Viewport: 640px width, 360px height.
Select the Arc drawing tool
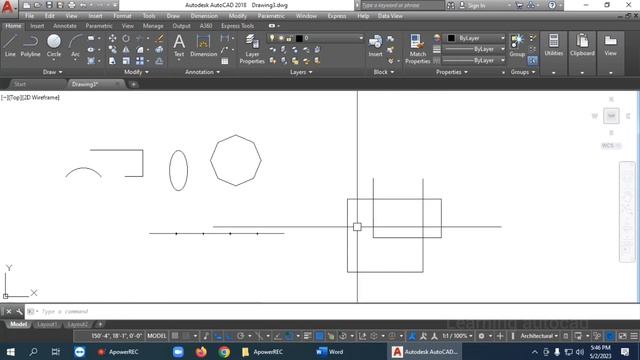(x=75, y=45)
